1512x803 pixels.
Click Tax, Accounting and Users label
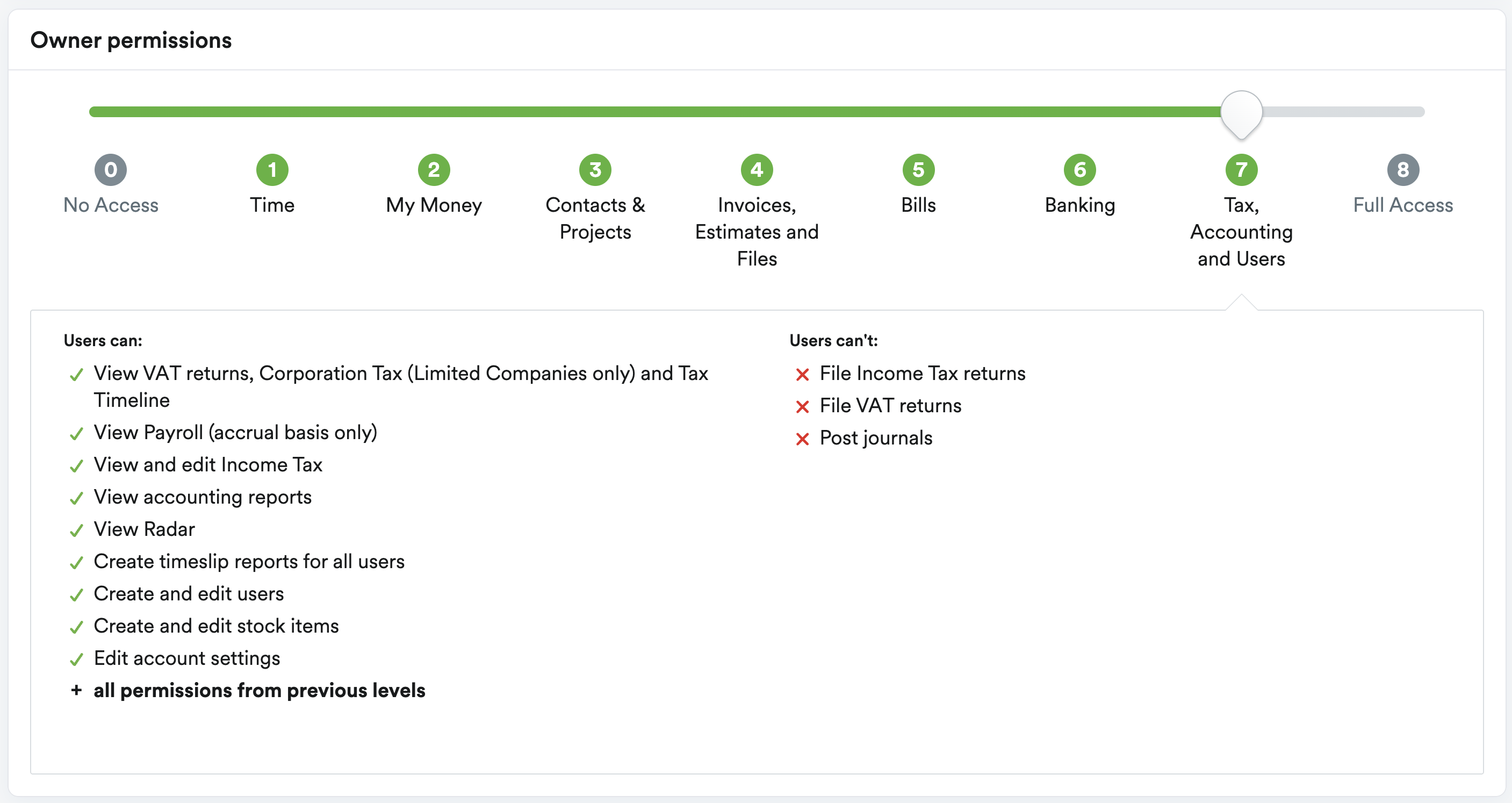click(x=1241, y=232)
